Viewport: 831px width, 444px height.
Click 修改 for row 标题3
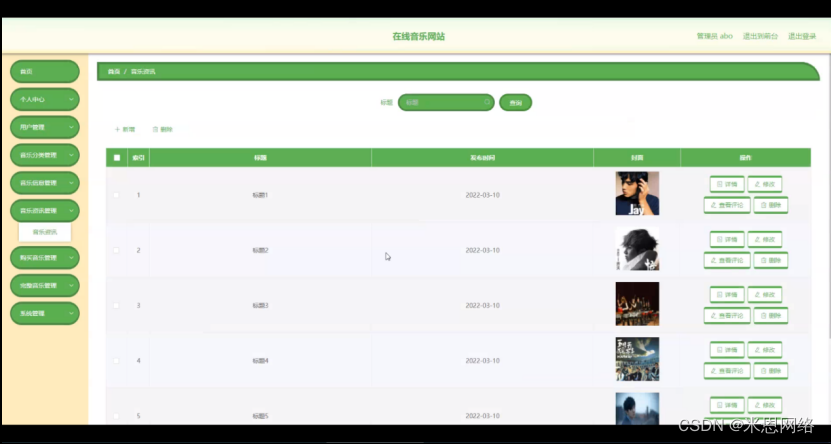pyautogui.click(x=765, y=295)
